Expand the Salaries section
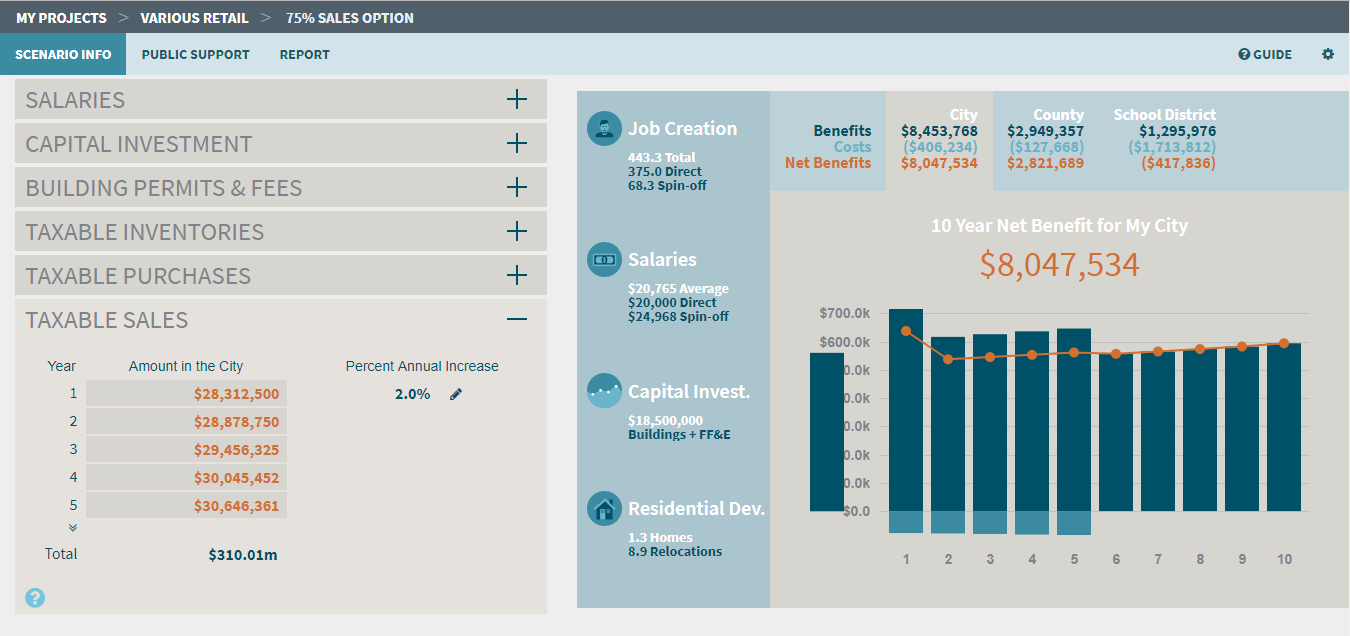The width and height of the screenshot is (1350, 636). pyautogui.click(x=516, y=100)
